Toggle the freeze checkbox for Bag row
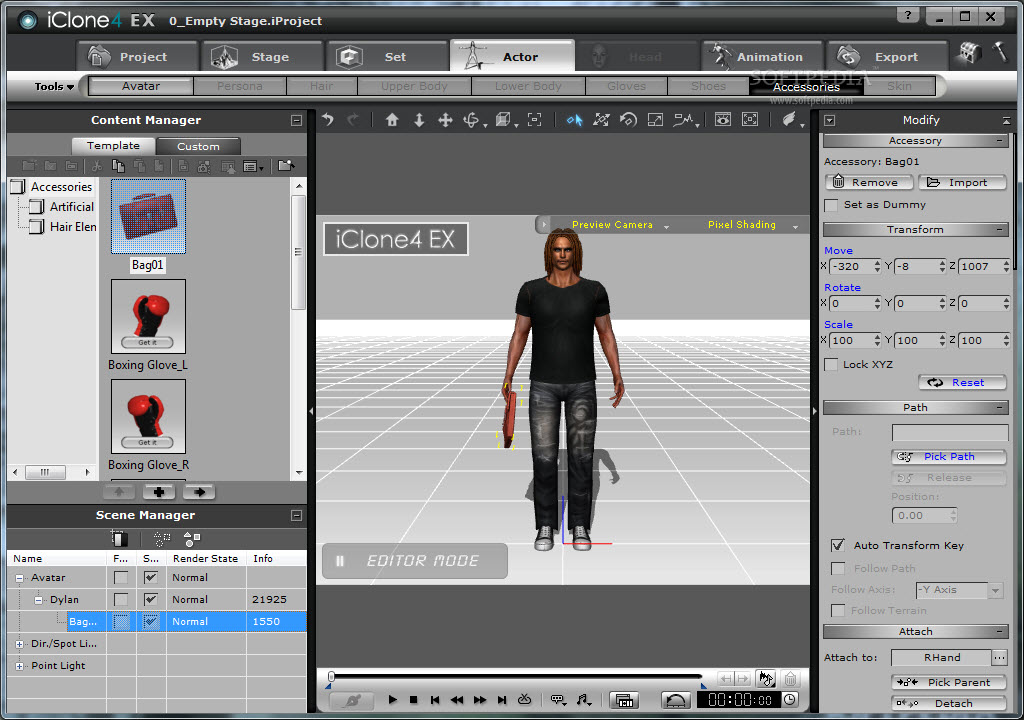 coord(121,621)
